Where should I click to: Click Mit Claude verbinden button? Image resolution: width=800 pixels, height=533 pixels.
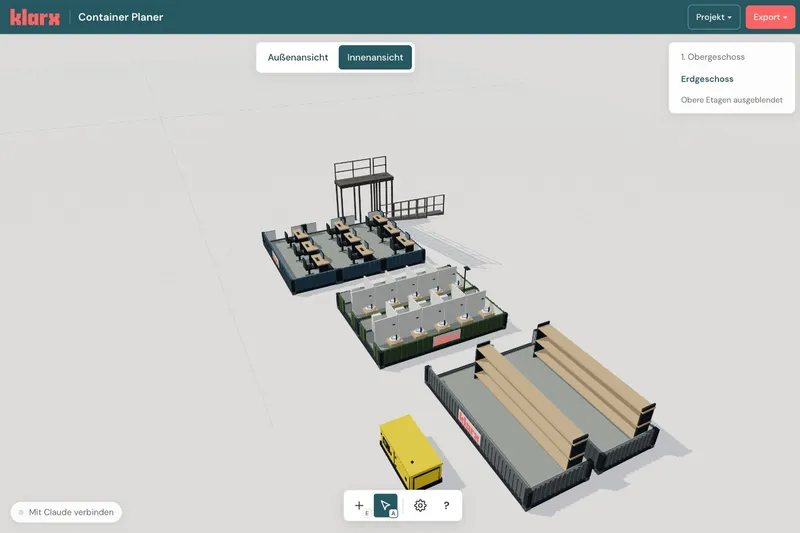tap(66, 512)
